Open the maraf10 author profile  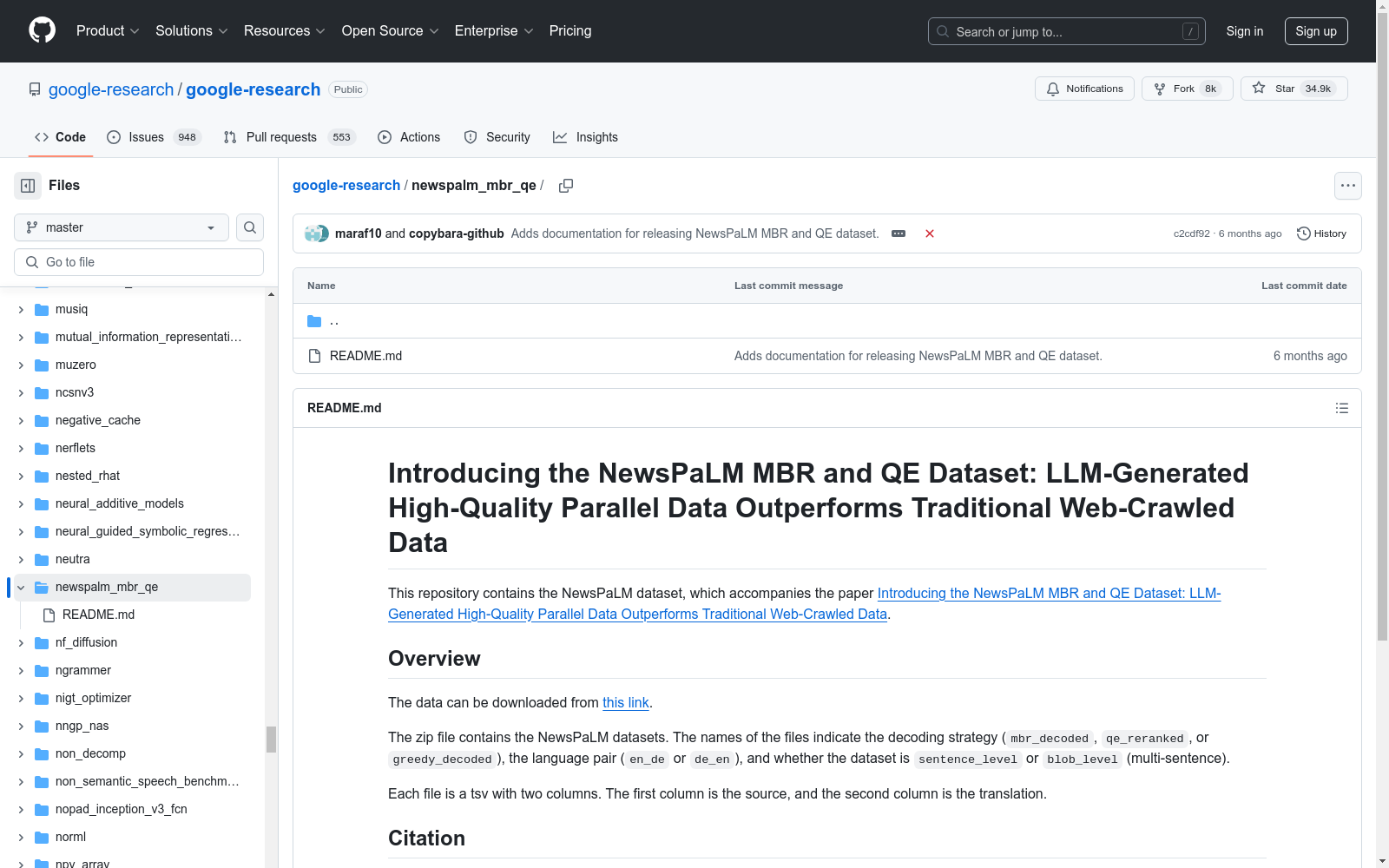[x=358, y=233]
